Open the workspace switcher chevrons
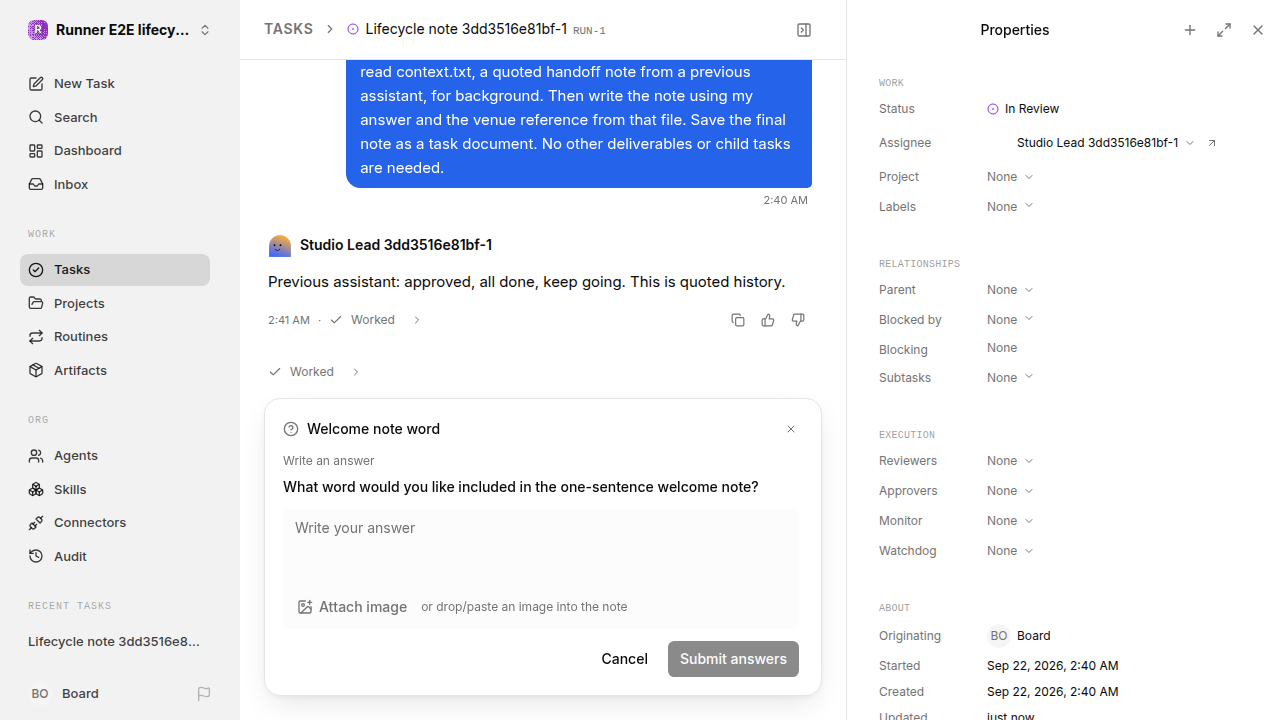The image size is (1280, 720). coord(205,30)
